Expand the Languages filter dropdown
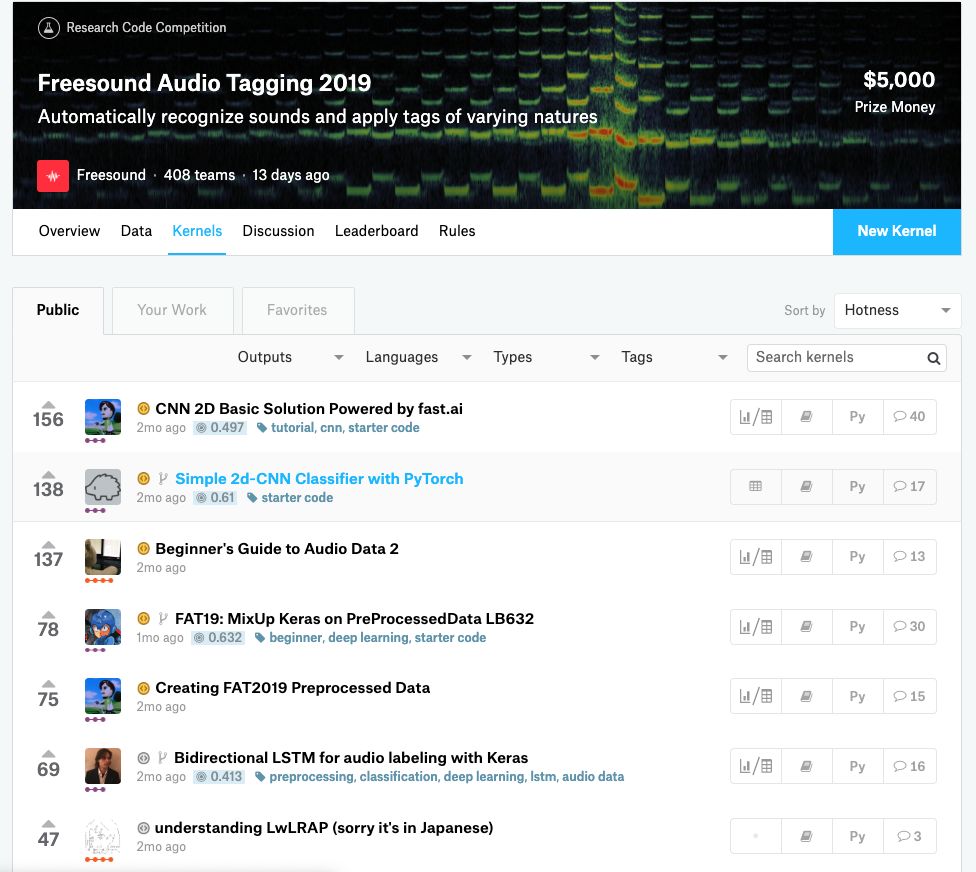Image resolution: width=976 pixels, height=872 pixels. coord(418,357)
